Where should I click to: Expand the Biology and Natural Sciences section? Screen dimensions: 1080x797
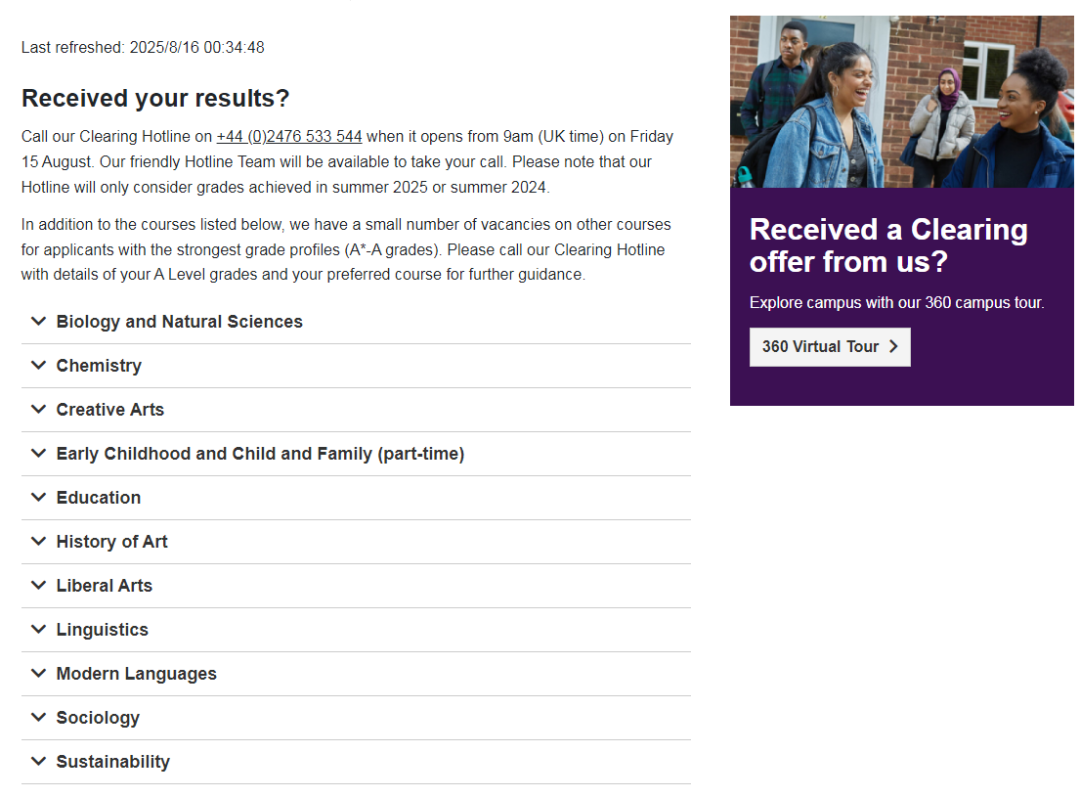point(355,322)
